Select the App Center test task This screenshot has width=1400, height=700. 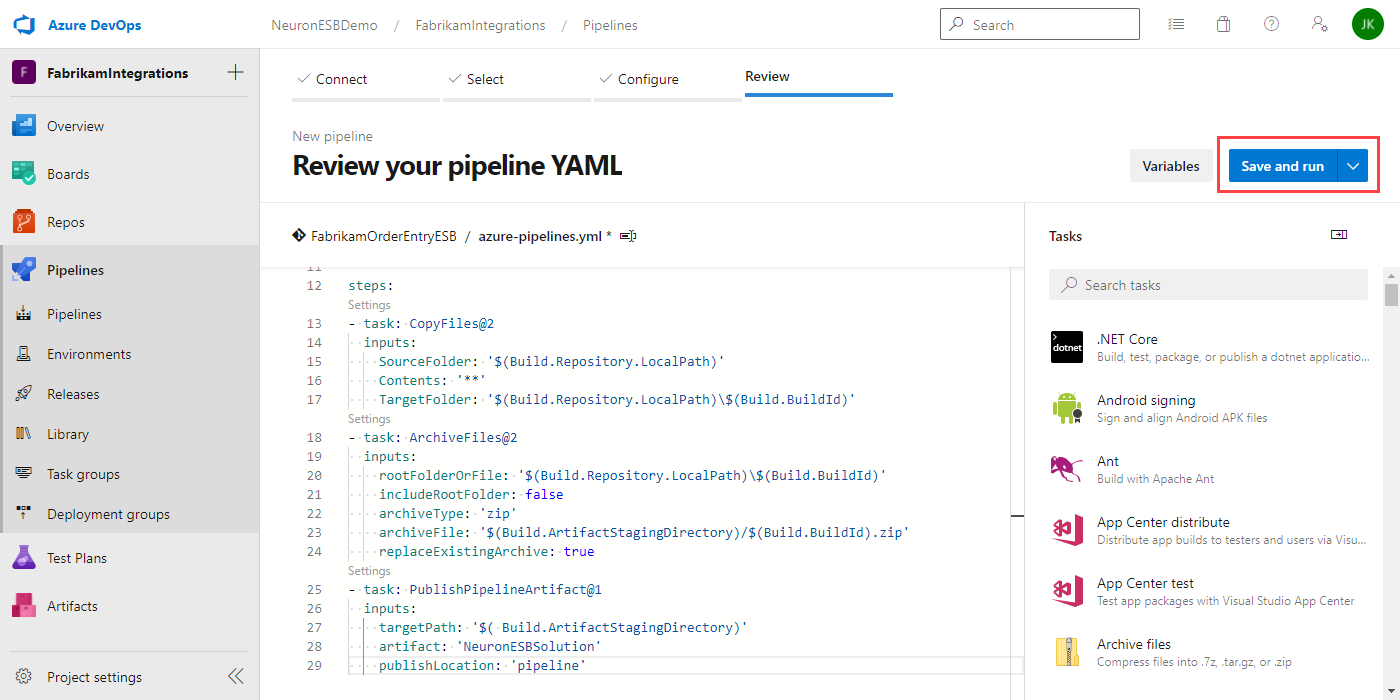coord(1208,591)
